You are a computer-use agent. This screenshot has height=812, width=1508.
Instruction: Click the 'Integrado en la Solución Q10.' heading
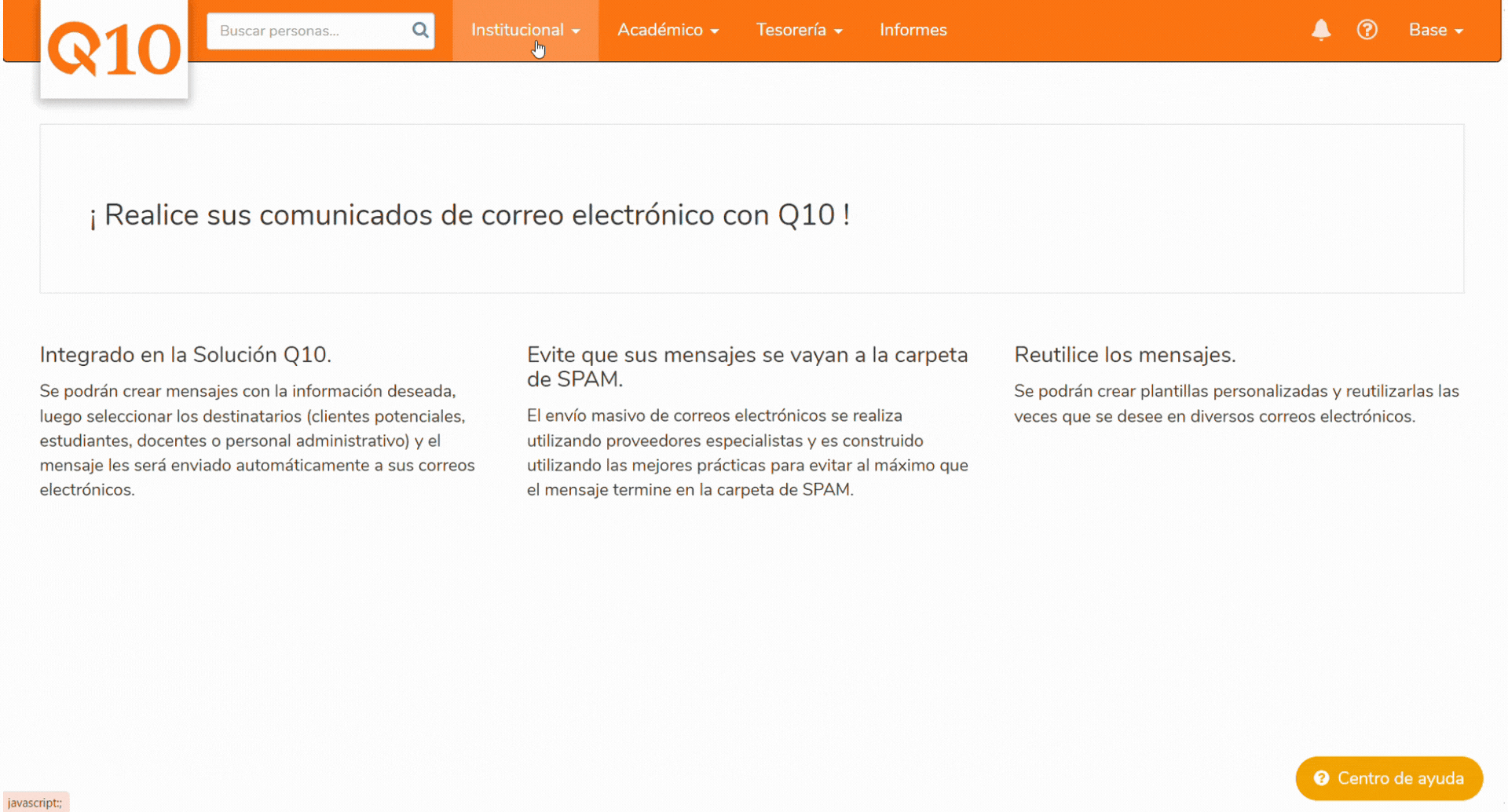186,355
